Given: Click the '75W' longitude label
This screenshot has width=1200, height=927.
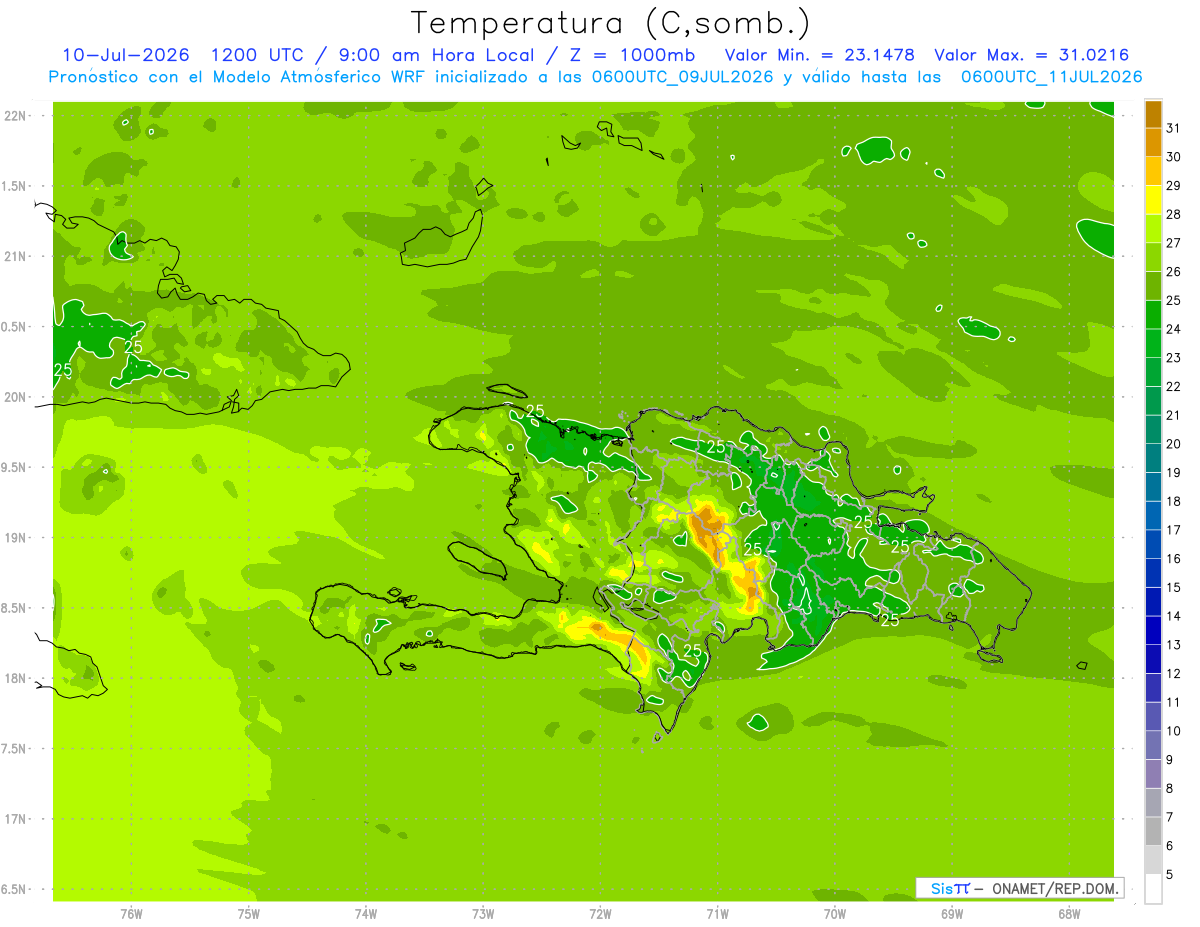Looking at the screenshot, I should click(x=248, y=913).
